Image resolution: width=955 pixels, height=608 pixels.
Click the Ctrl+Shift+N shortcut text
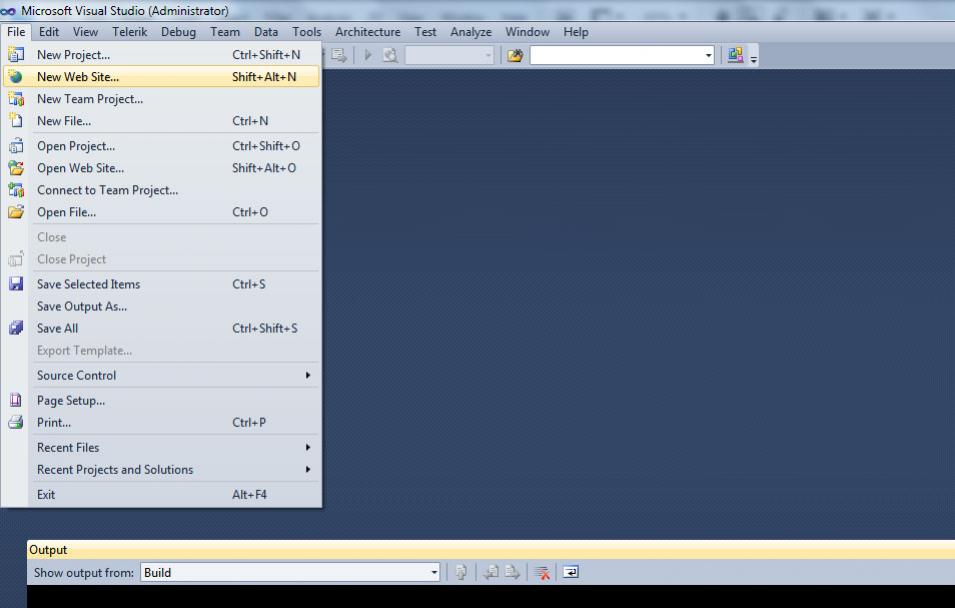pyautogui.click(x=266, y=54)
